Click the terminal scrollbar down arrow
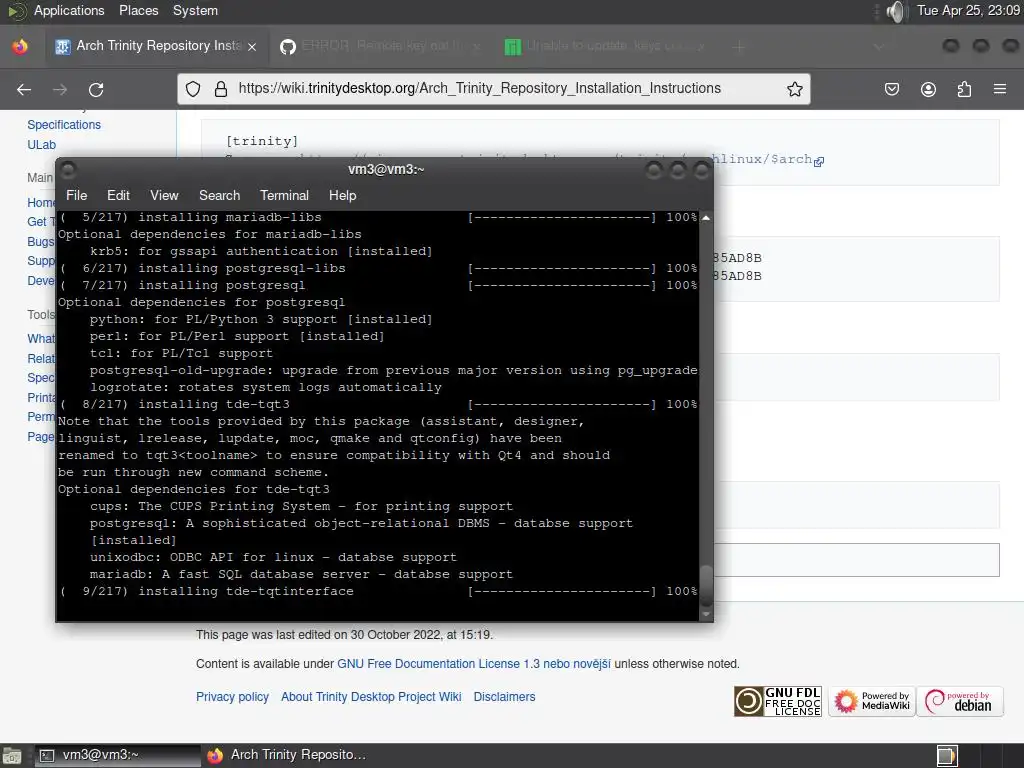Viewport: 1024px width, 768px height. point(706,614)
